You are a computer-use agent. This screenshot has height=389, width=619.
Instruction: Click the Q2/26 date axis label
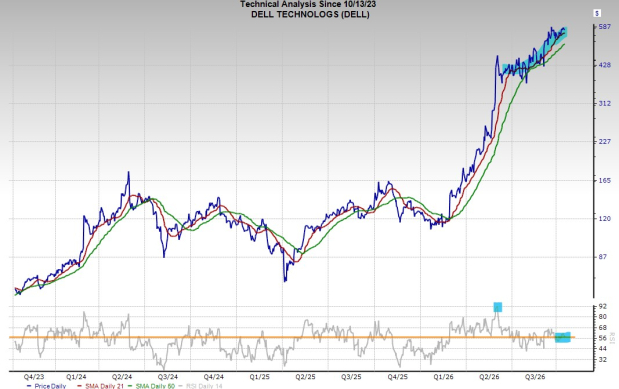pos(489,377)
